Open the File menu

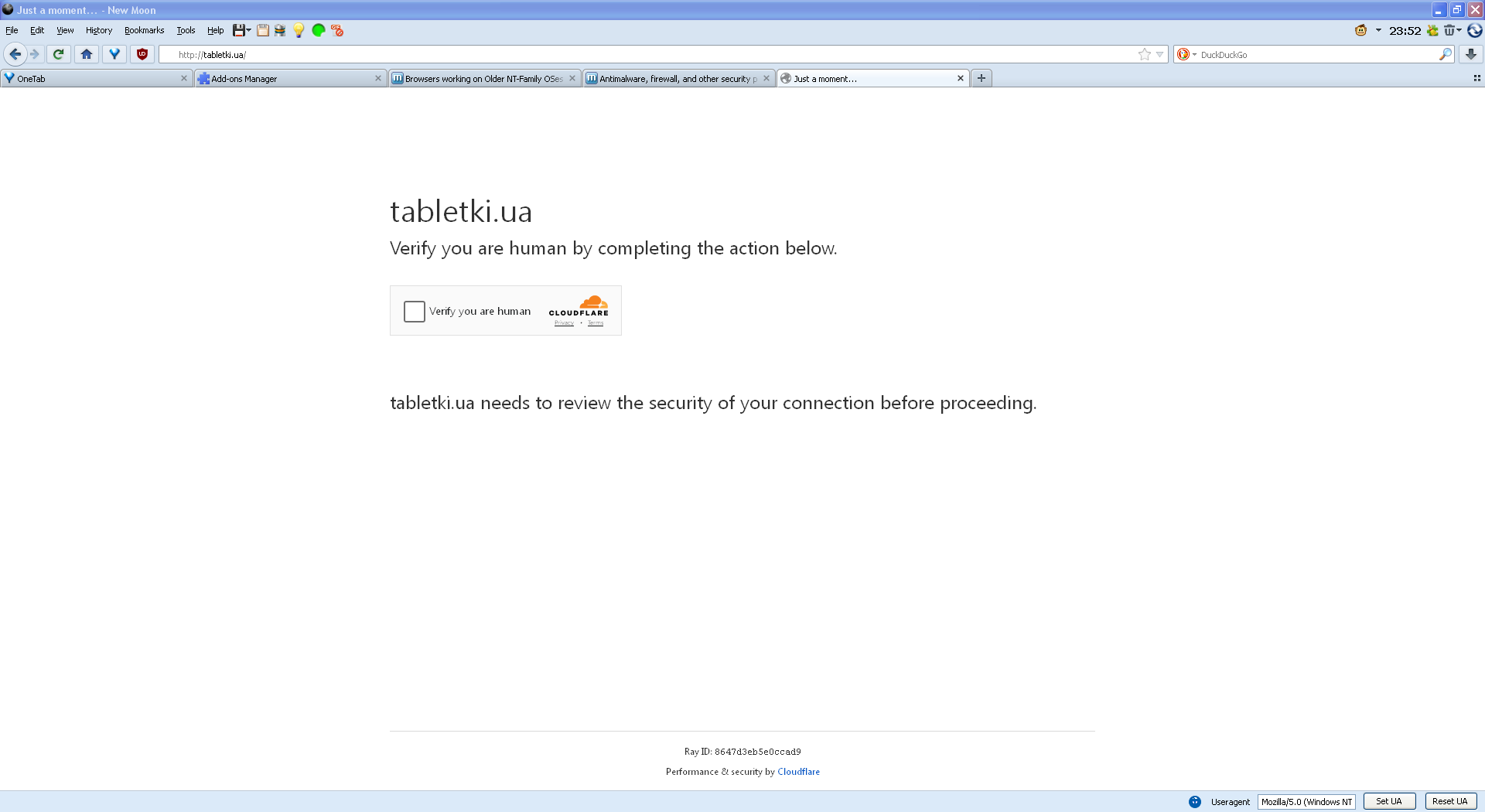click(12, 30)
